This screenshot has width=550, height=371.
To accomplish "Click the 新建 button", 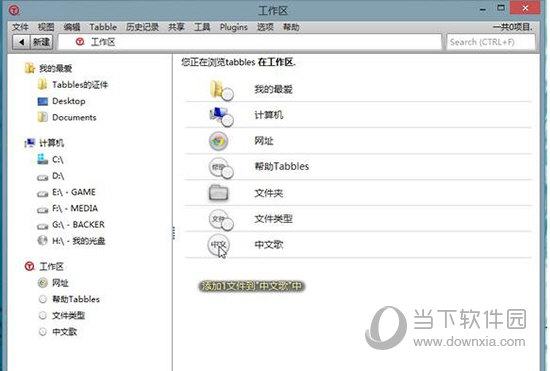I will [x=41, y=42].
